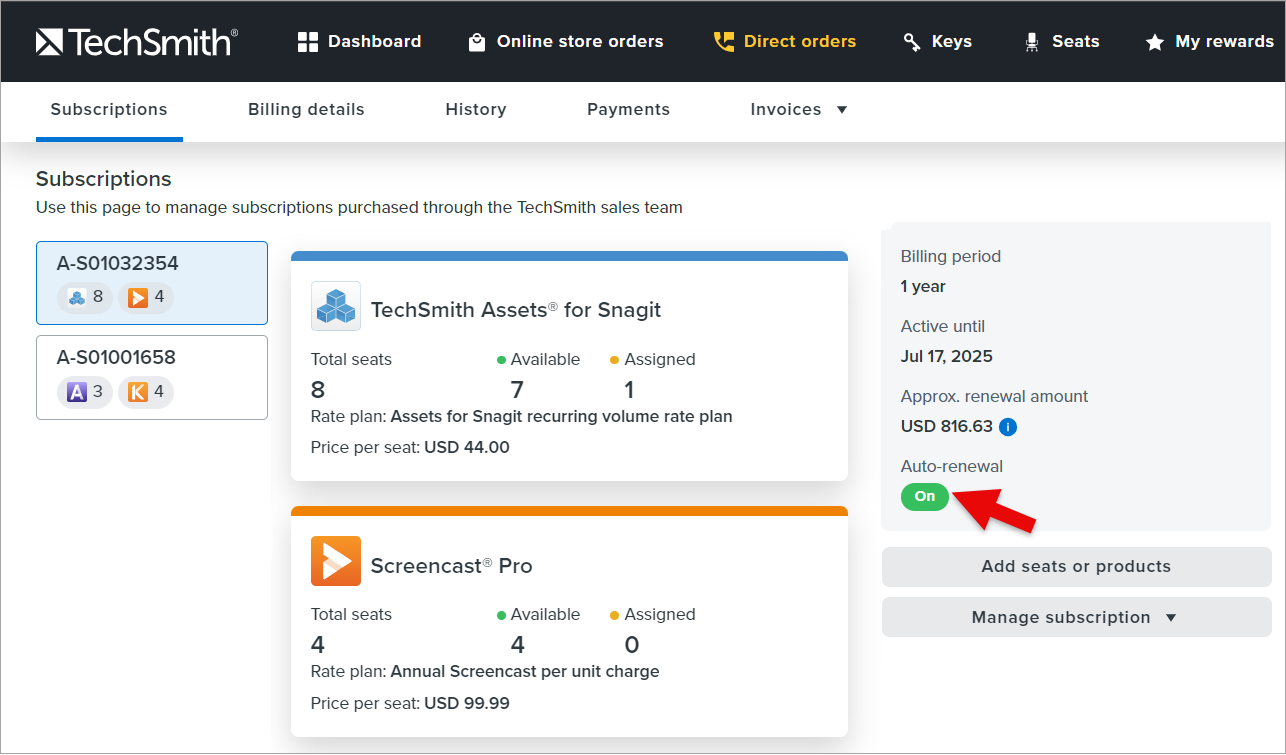This screenshot has width=1286, height=755.
Task: Click the Direct orders phone icon
Action: 723,42
